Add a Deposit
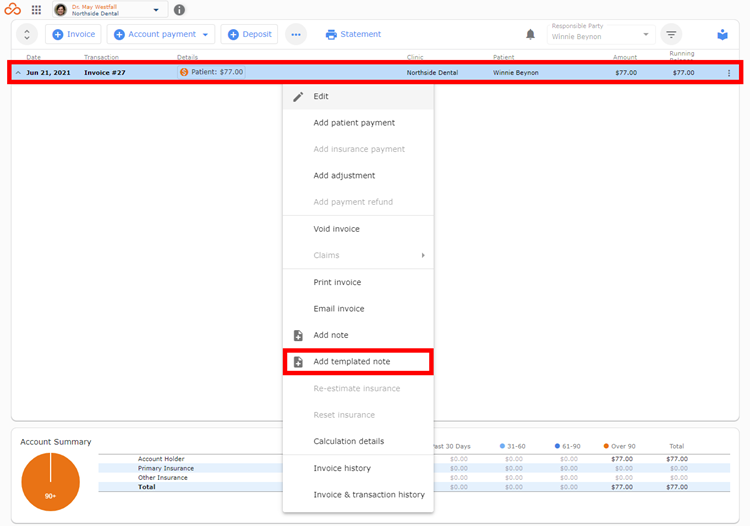This screenshot has height=526, width=750. click(249, 34)
